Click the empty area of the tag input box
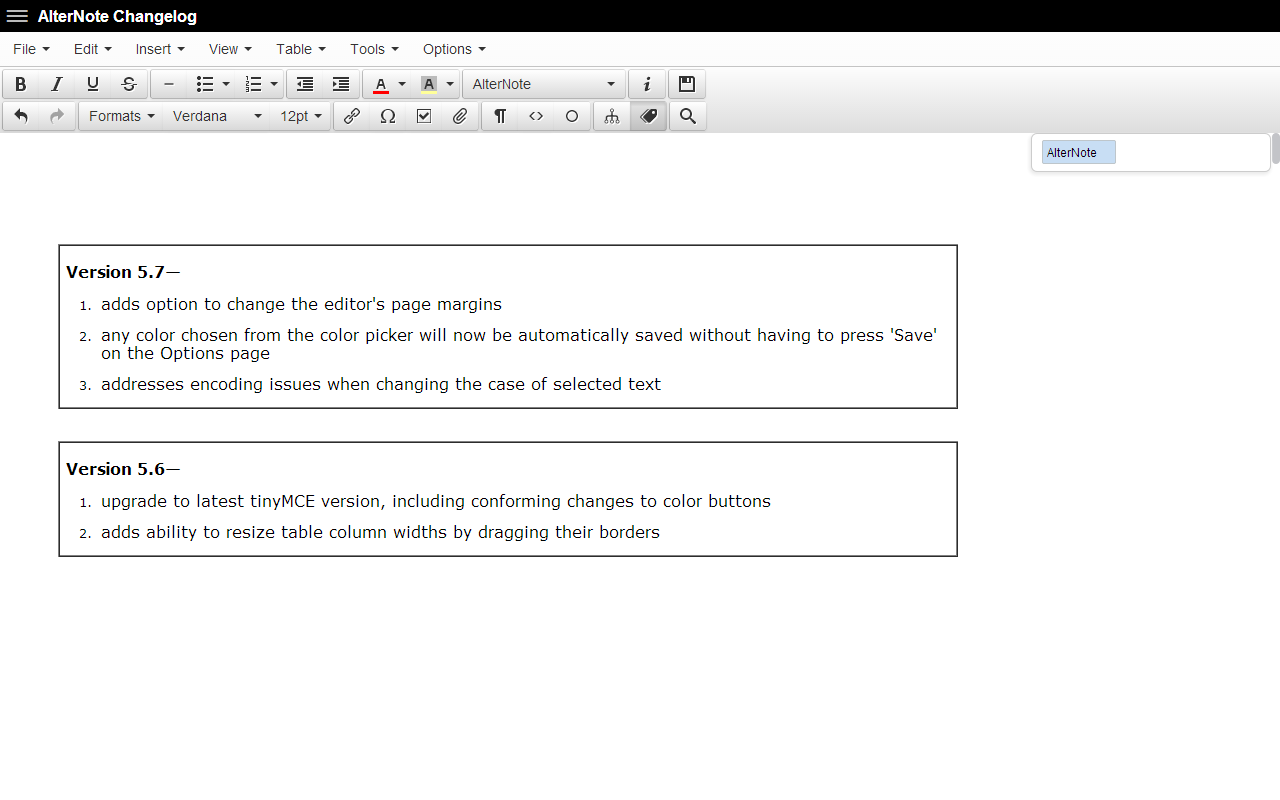 click(1190, 152)
